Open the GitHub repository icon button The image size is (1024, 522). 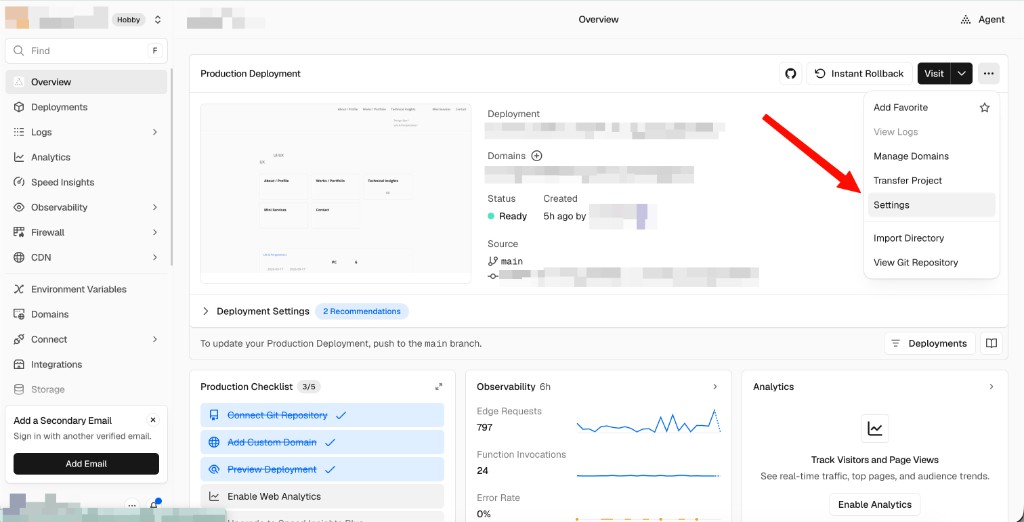[x=791, y=74]
